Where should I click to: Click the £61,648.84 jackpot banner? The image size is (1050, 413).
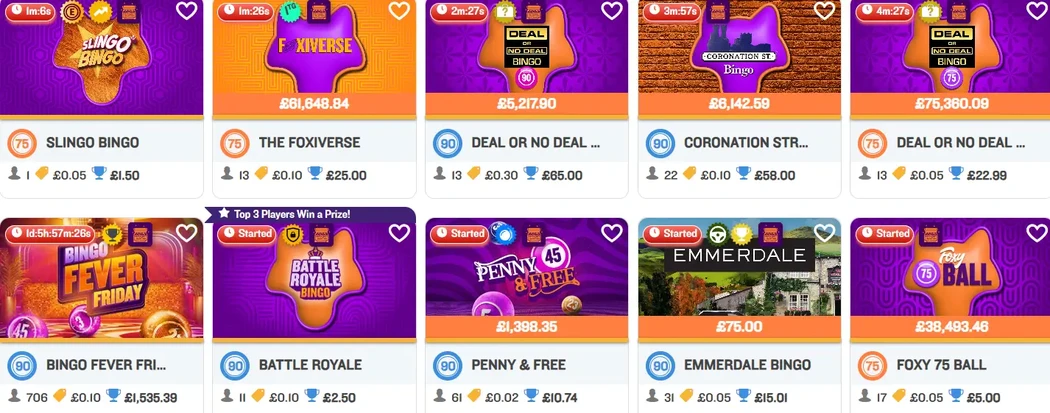(314, 104)
